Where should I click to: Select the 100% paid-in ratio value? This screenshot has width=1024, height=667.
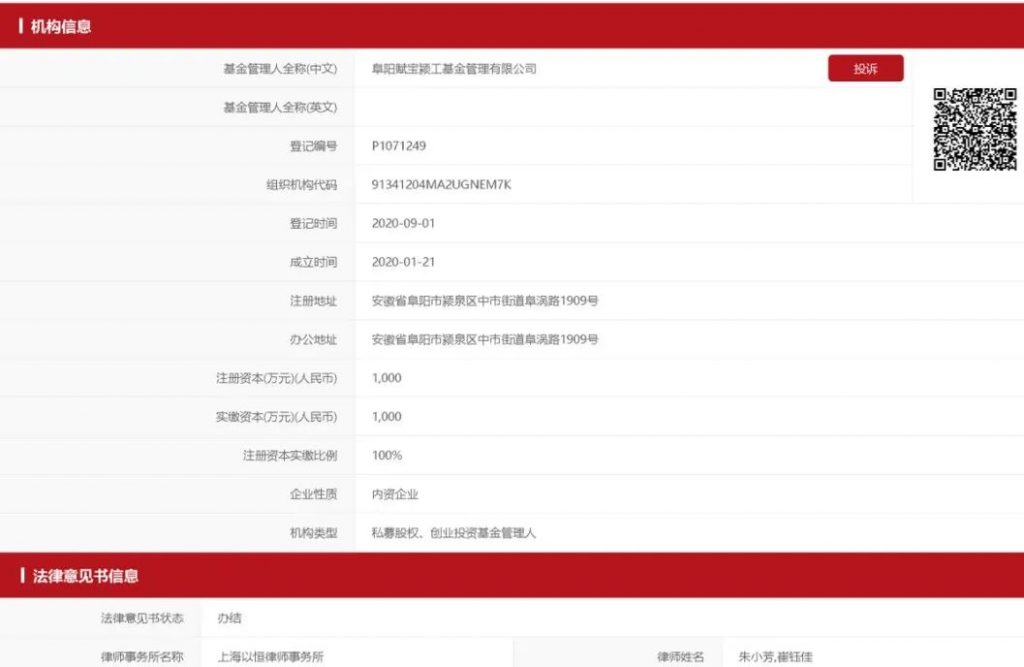tap(387, 455)
